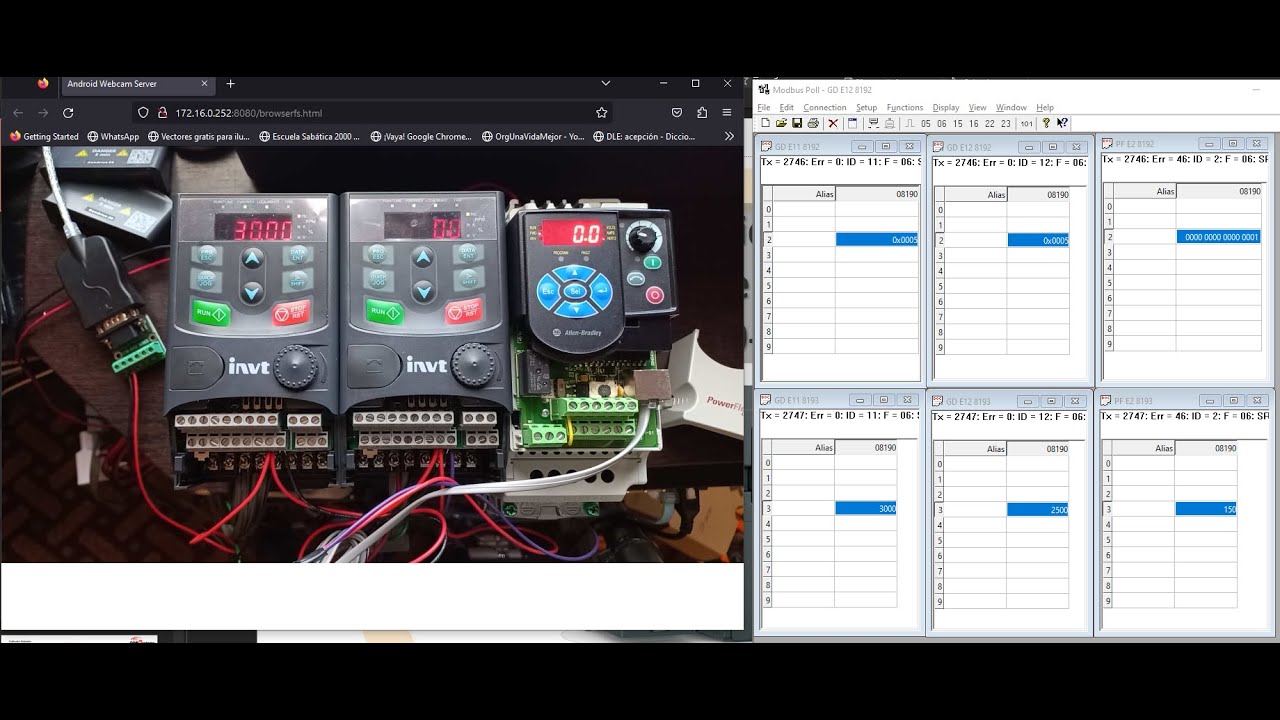Click the Connect icon in Modbus Poll
This screenshot has width=1280, height=720.
[x=873, y=123]
